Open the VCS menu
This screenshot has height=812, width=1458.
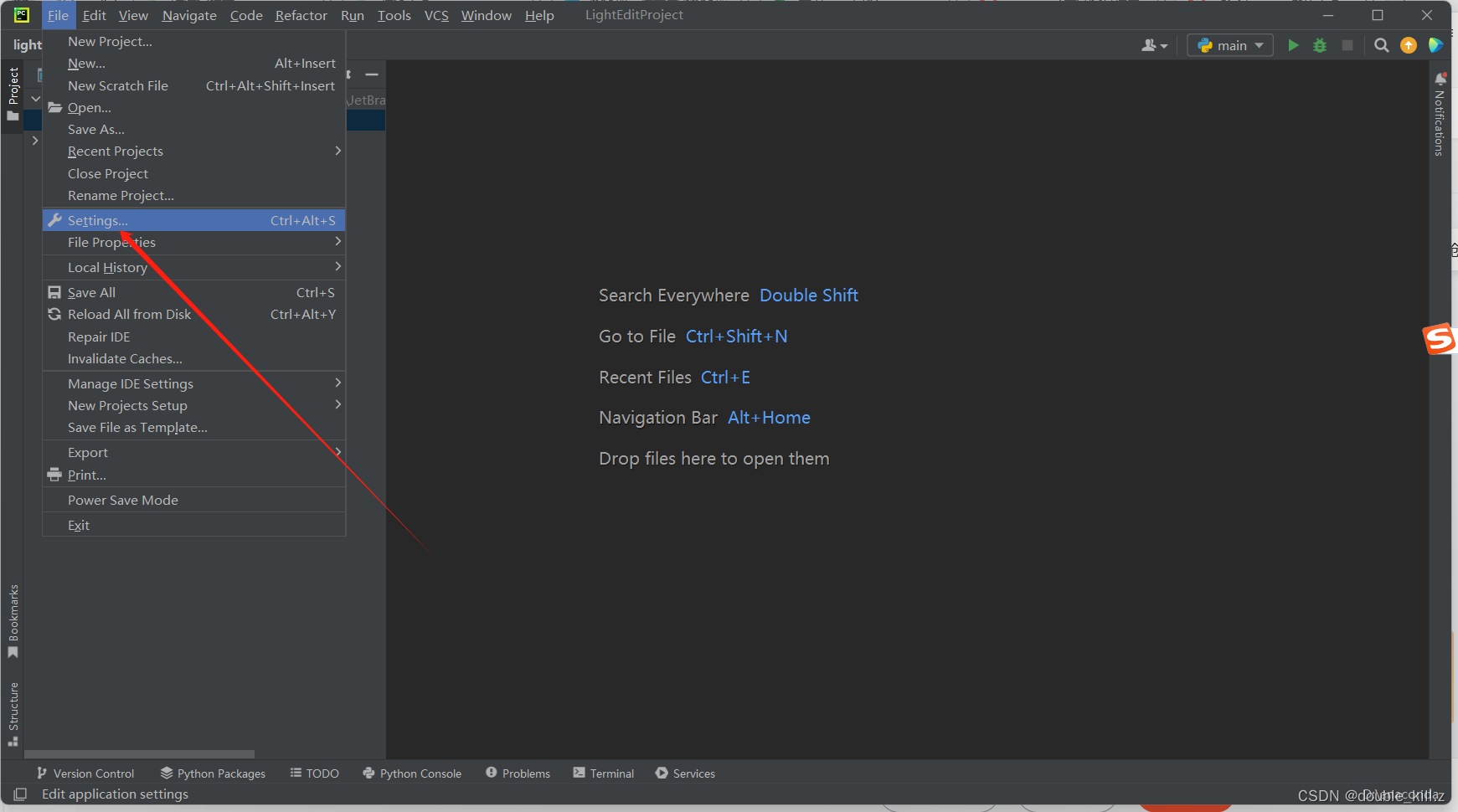436,15
